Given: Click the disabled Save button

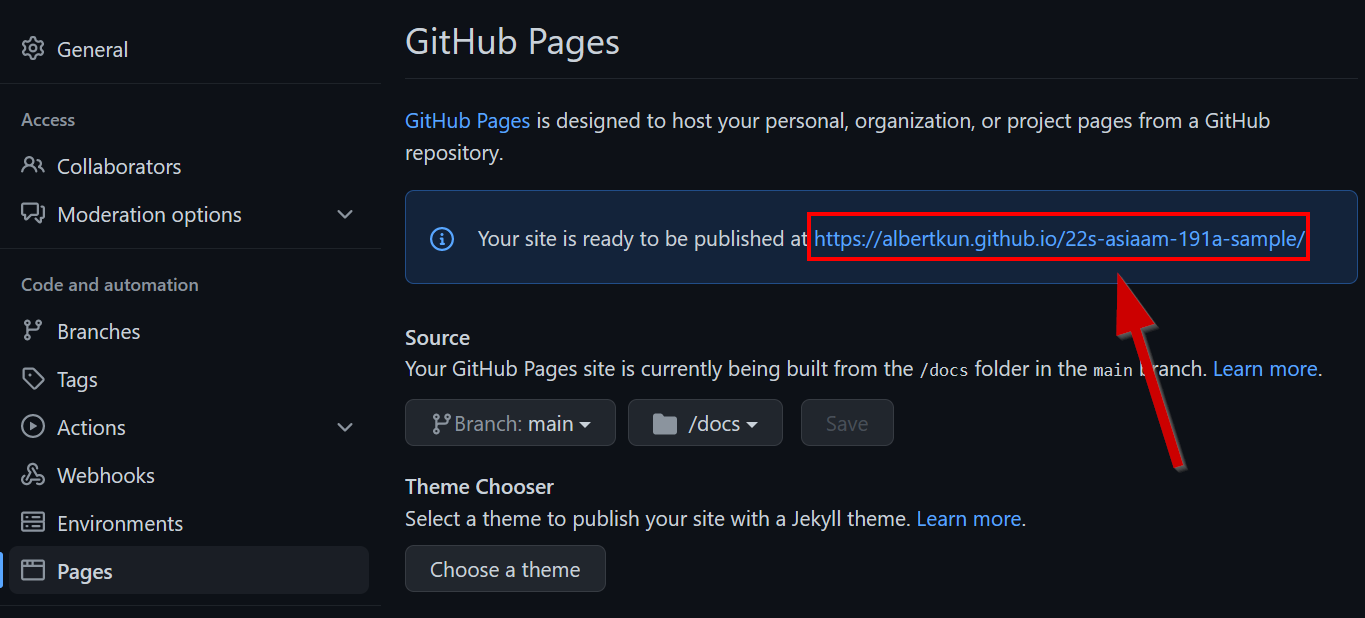Looking at the screenshot, I should tap(846, 423).
